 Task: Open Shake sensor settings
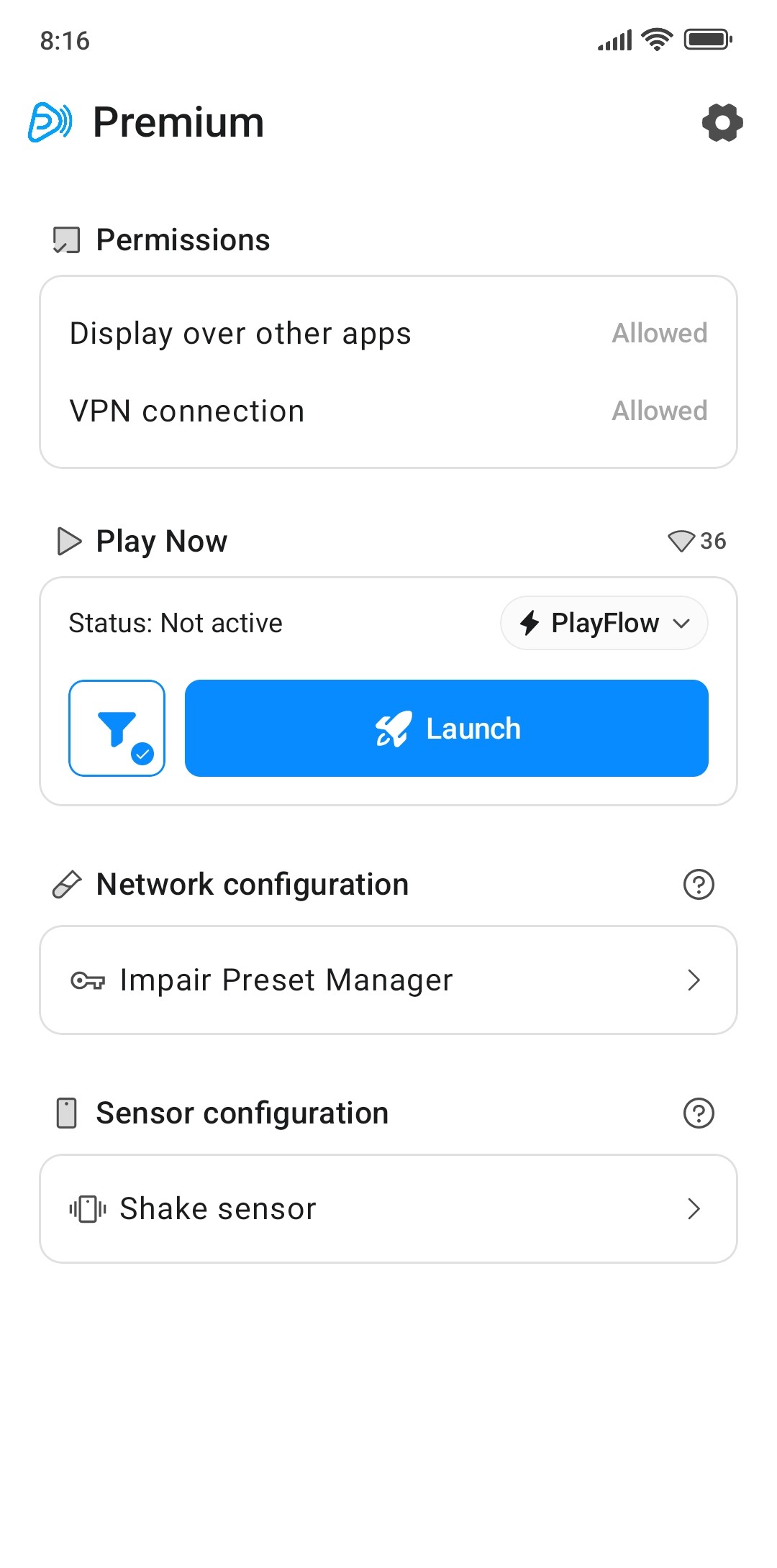pyautogui.click(x=218, y=1208)
